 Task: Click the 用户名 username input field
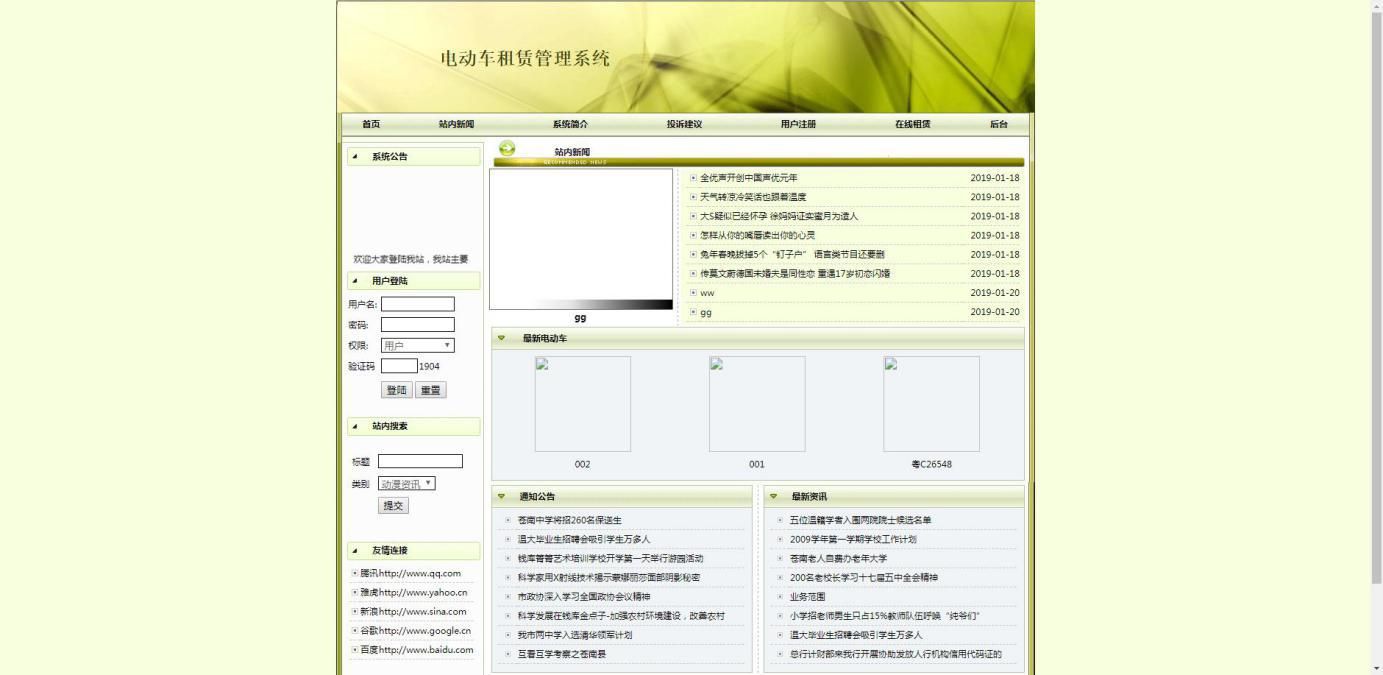tap(418, 303)
